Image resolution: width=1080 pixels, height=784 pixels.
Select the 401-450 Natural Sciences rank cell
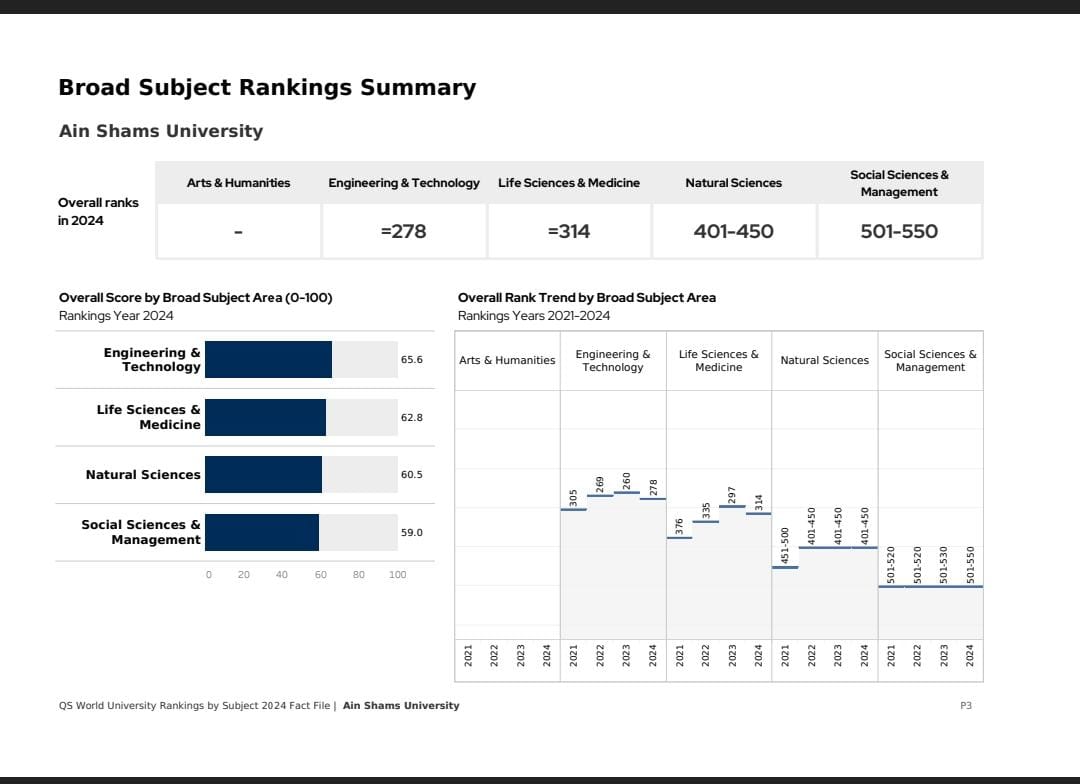733,231
